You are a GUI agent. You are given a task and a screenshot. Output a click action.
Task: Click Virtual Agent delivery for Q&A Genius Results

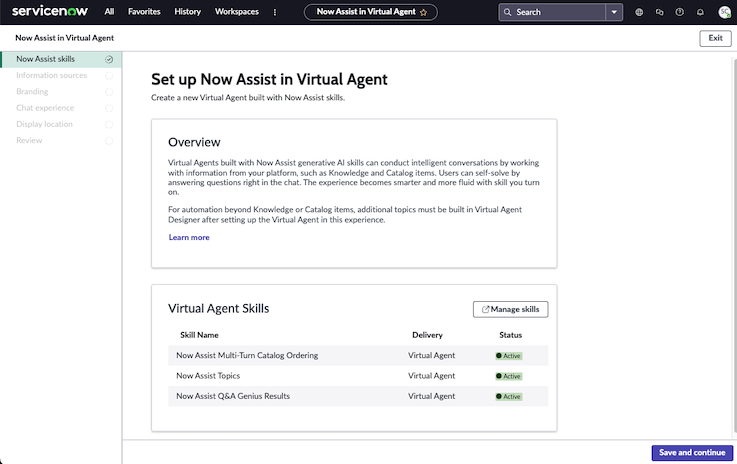(431, 396)
